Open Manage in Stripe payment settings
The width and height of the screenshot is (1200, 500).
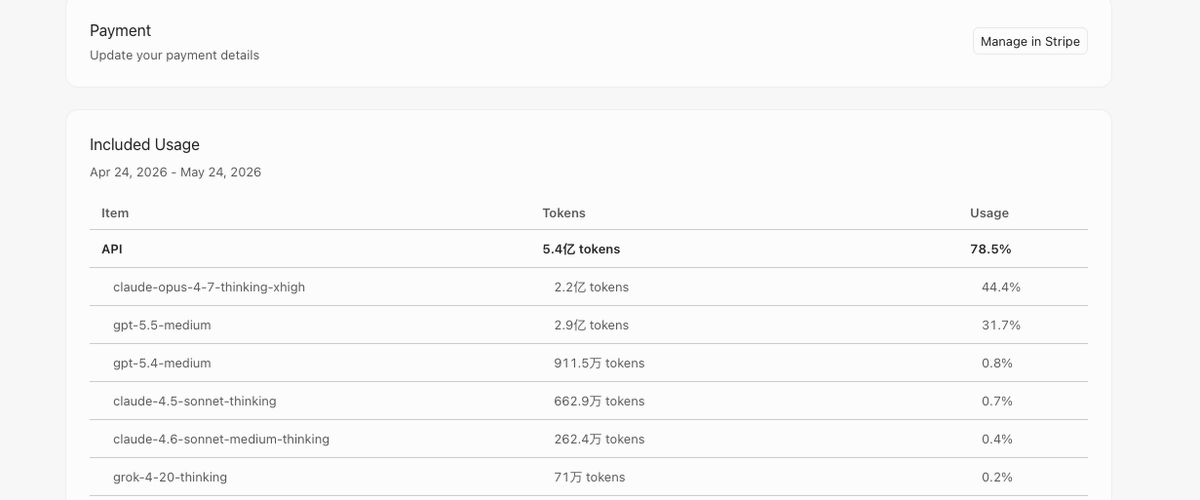[1030, 41]
